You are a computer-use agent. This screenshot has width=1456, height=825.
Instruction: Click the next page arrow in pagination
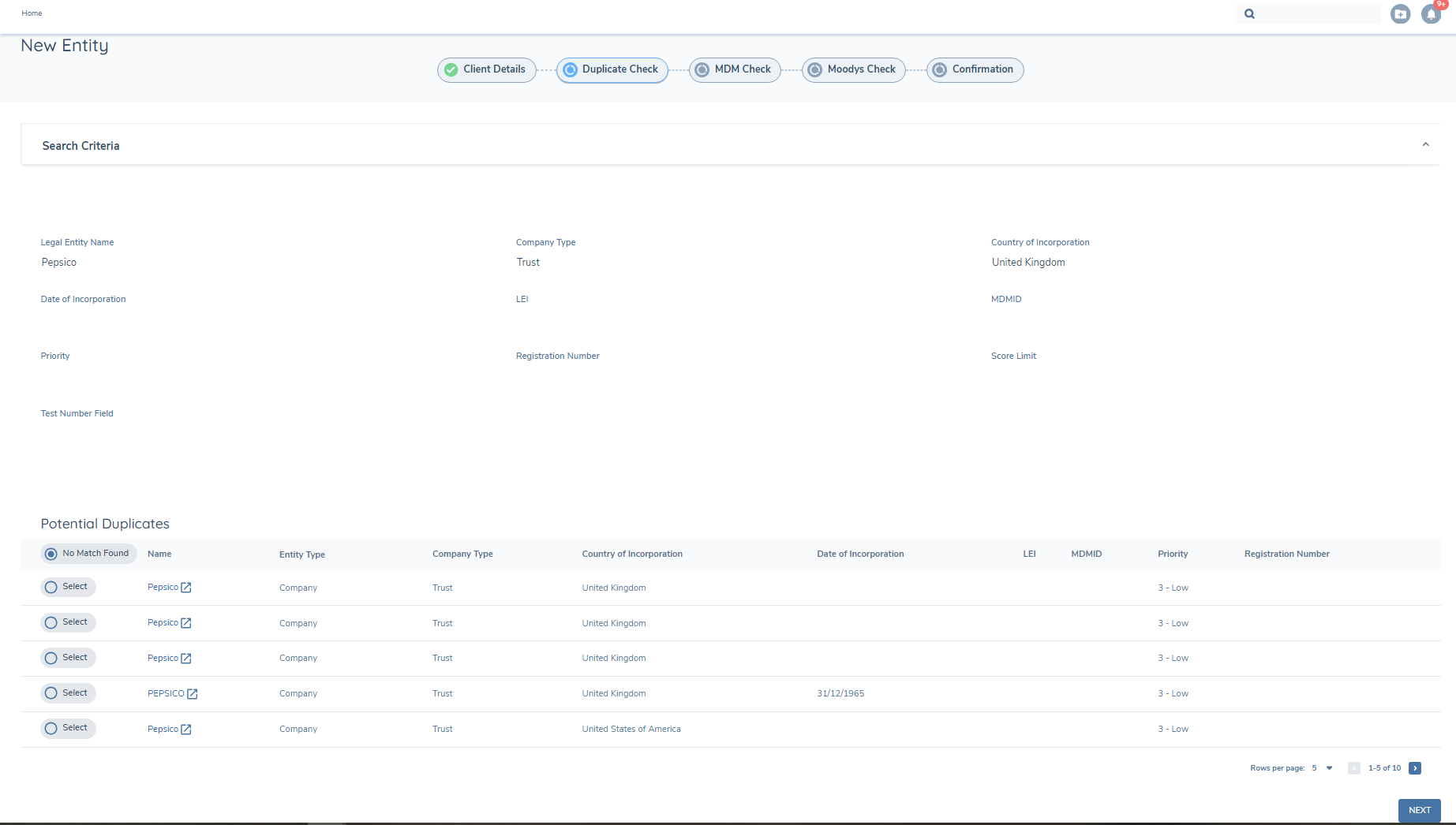coord(1415,767)
